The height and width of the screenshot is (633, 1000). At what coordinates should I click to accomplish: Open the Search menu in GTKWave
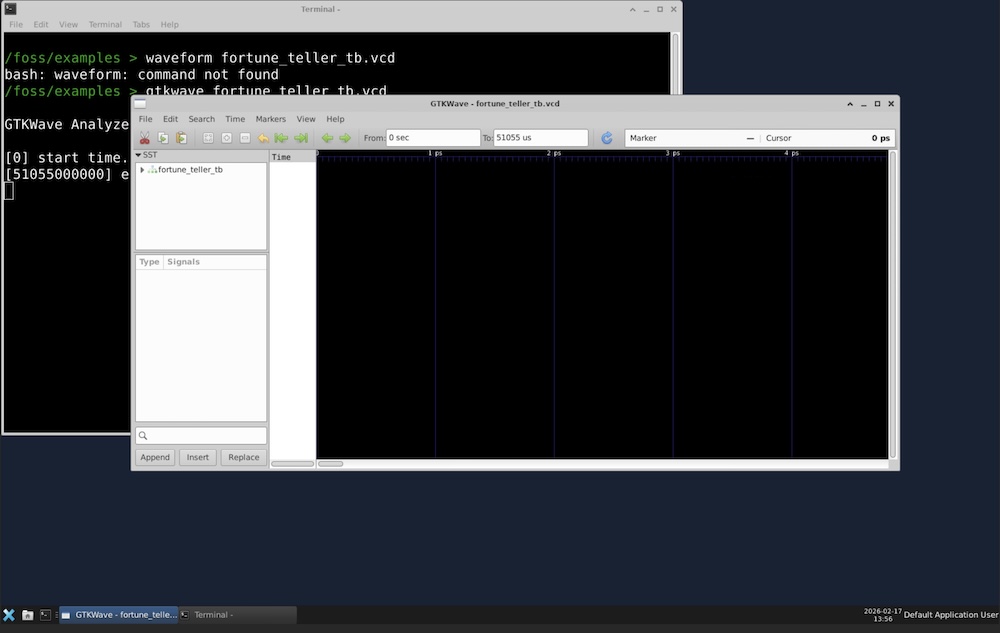pos(201,119)
